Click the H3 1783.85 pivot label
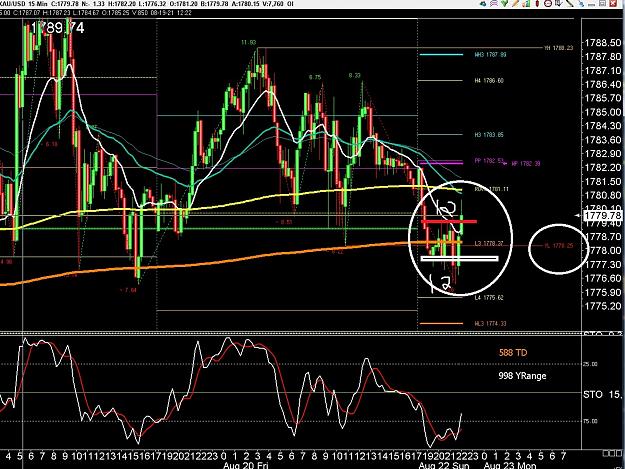 pos(489,135)
